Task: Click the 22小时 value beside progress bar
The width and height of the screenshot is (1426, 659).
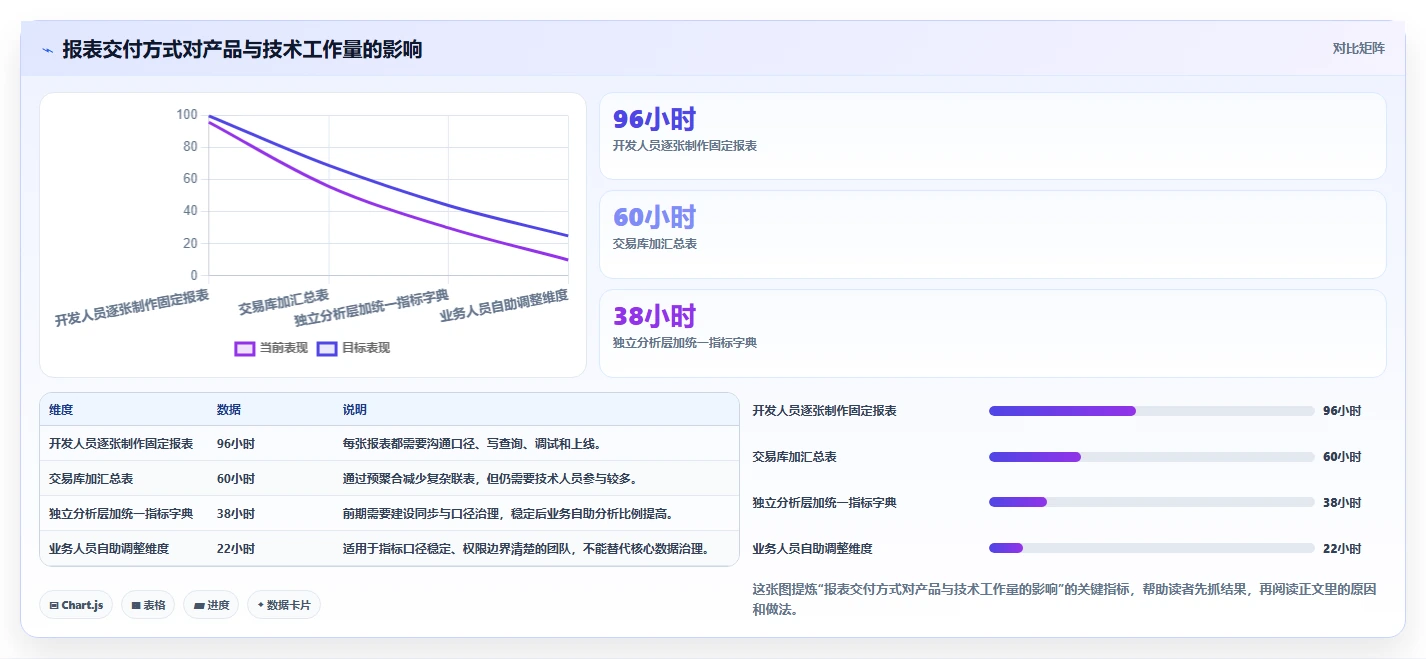Action: click(x=1342, y=549)
